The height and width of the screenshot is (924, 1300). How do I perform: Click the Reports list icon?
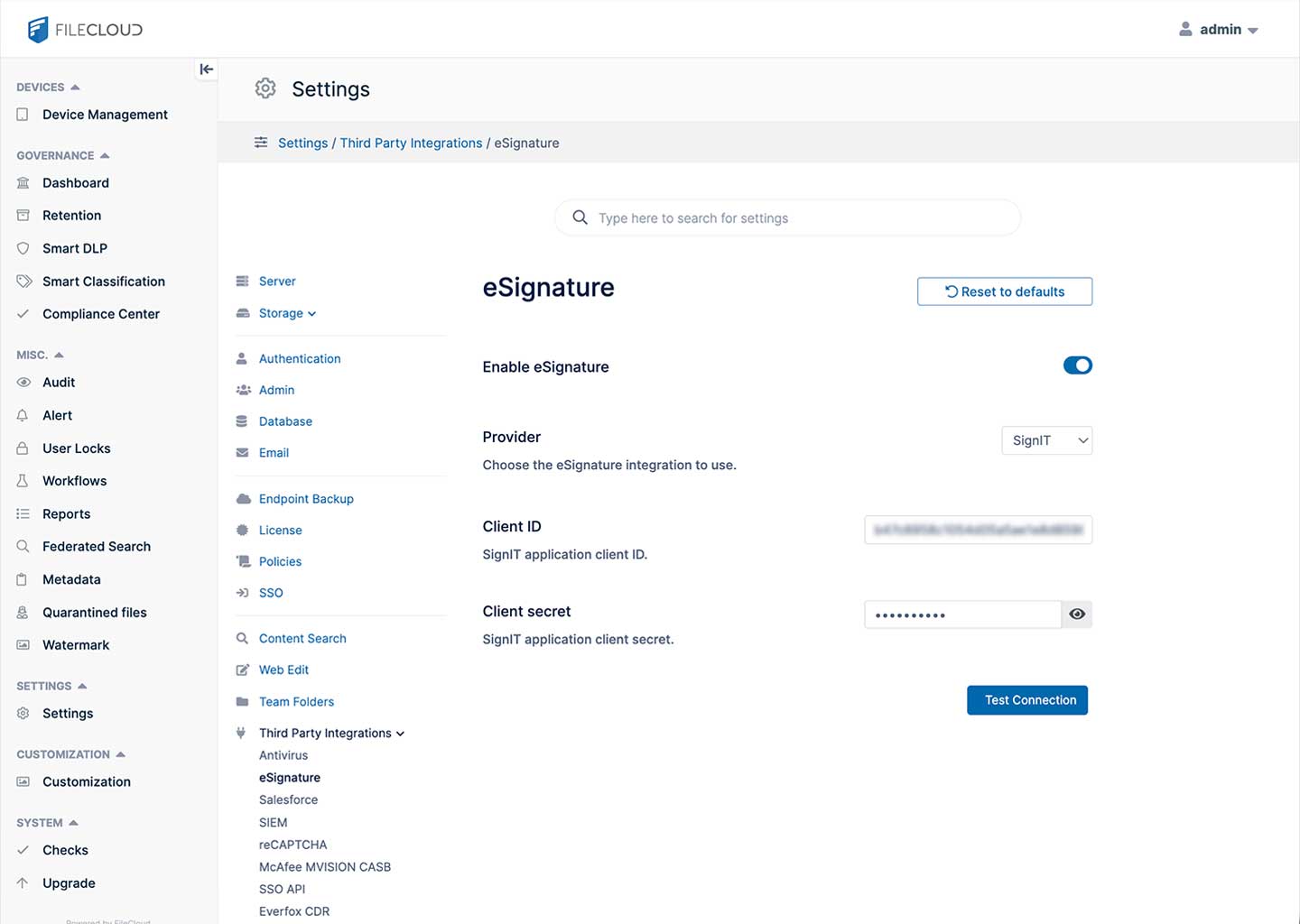[23, 514]
